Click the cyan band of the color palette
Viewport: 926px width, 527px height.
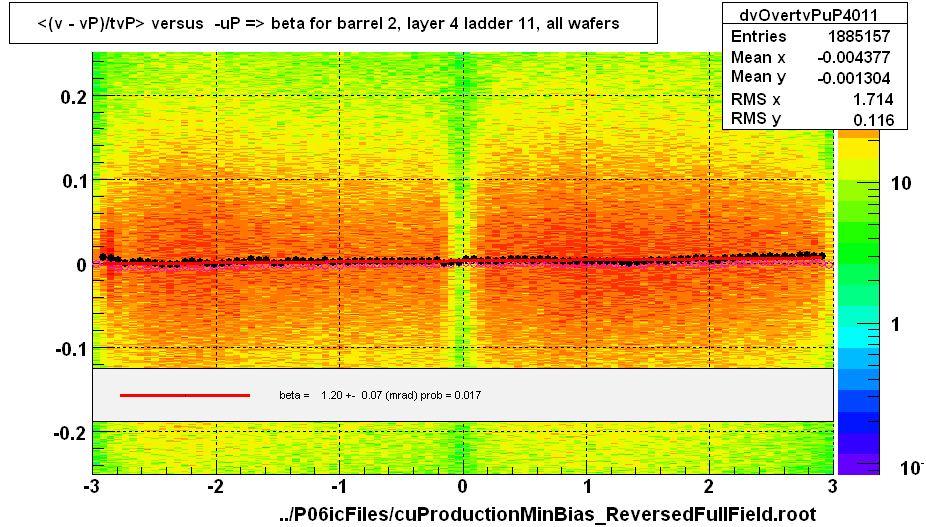coord(858,337)
